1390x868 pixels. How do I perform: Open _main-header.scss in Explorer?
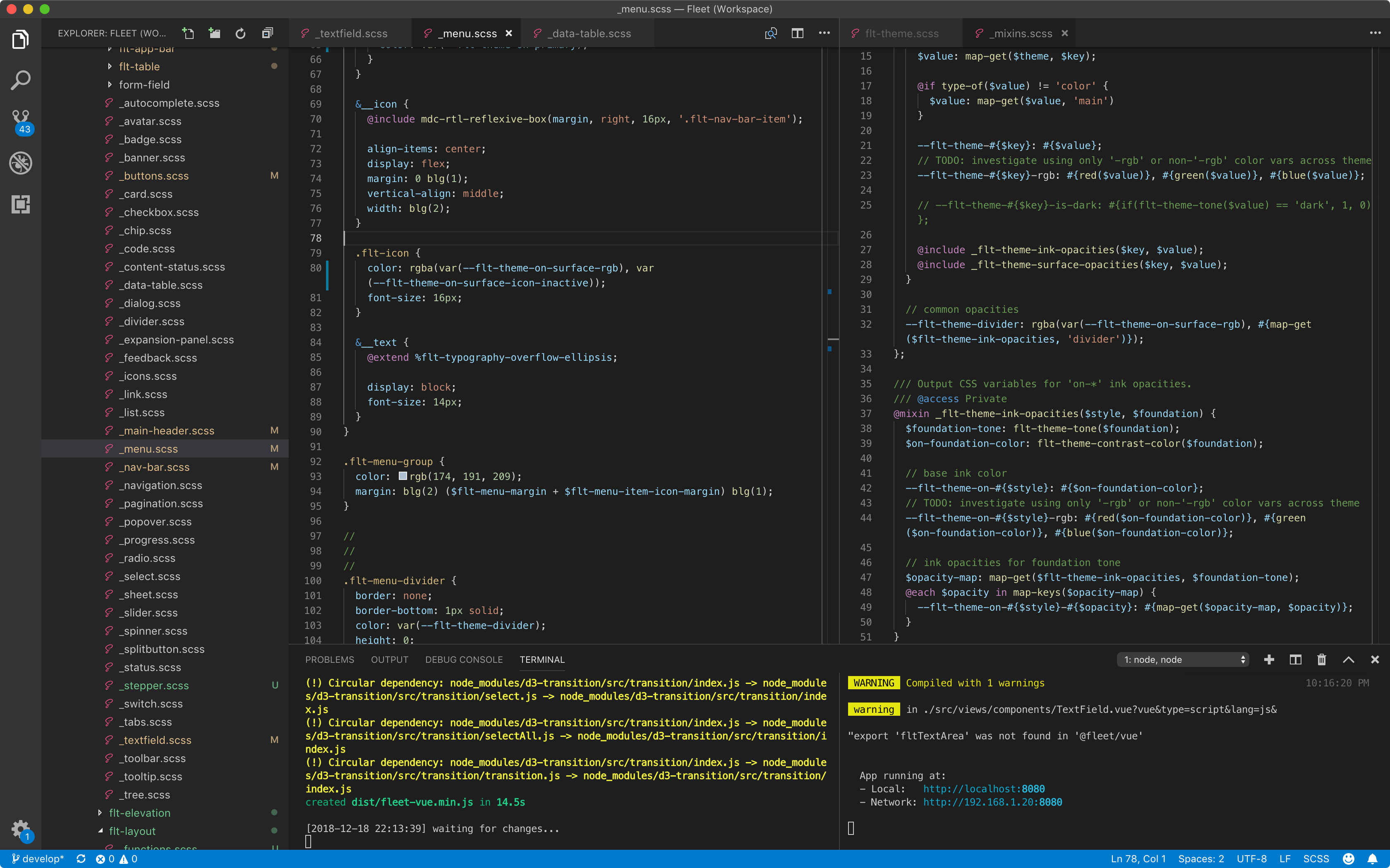165,431
